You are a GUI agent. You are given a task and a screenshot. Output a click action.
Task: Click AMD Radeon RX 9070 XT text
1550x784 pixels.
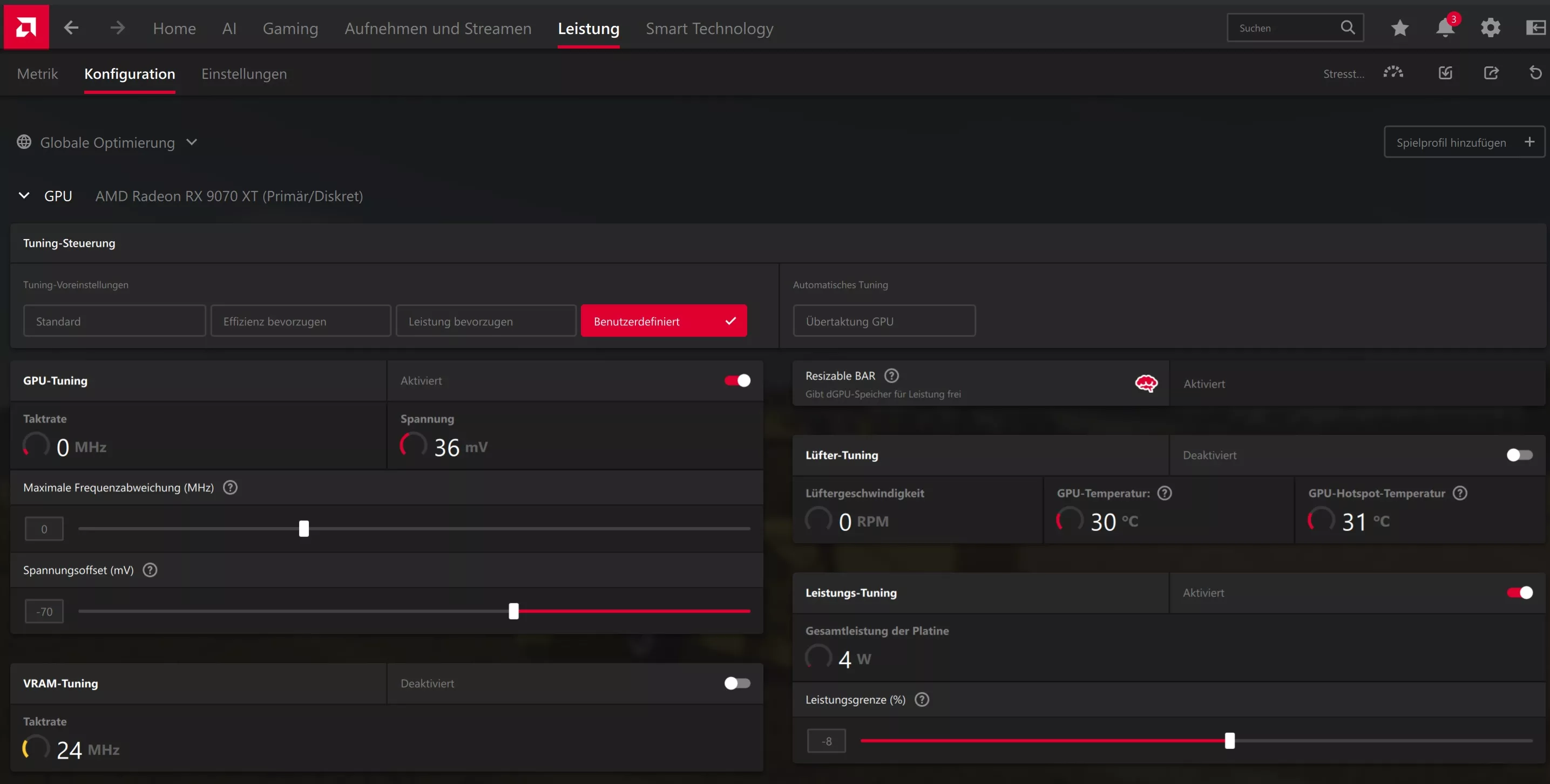click(x=229, y=196)
